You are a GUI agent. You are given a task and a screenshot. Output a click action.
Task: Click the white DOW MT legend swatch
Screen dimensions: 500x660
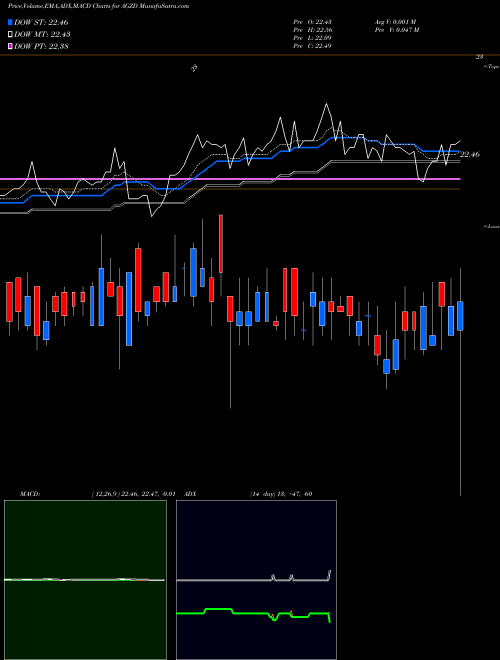10,35
